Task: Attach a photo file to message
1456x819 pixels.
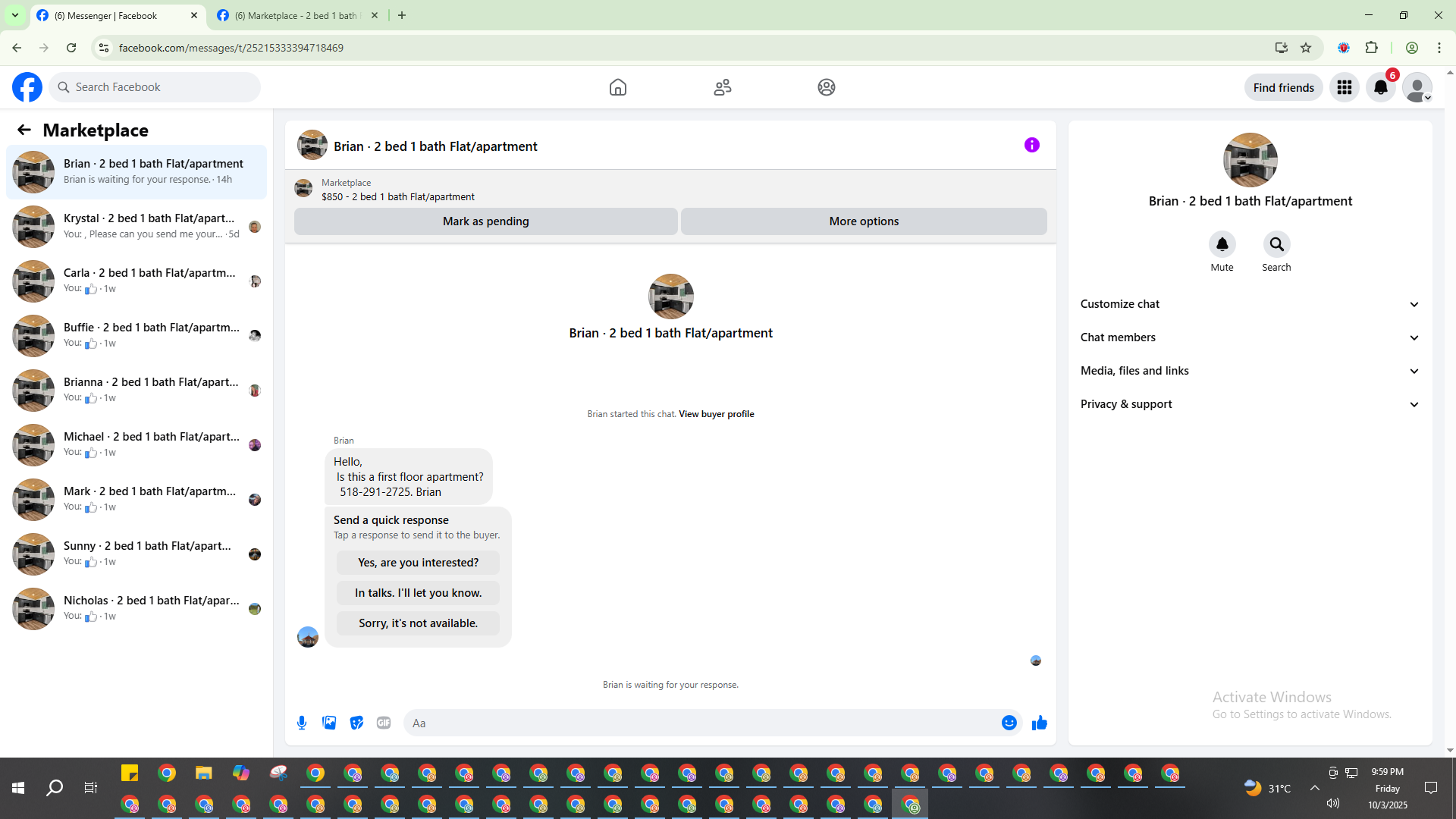Action: [x=329, y=723]
